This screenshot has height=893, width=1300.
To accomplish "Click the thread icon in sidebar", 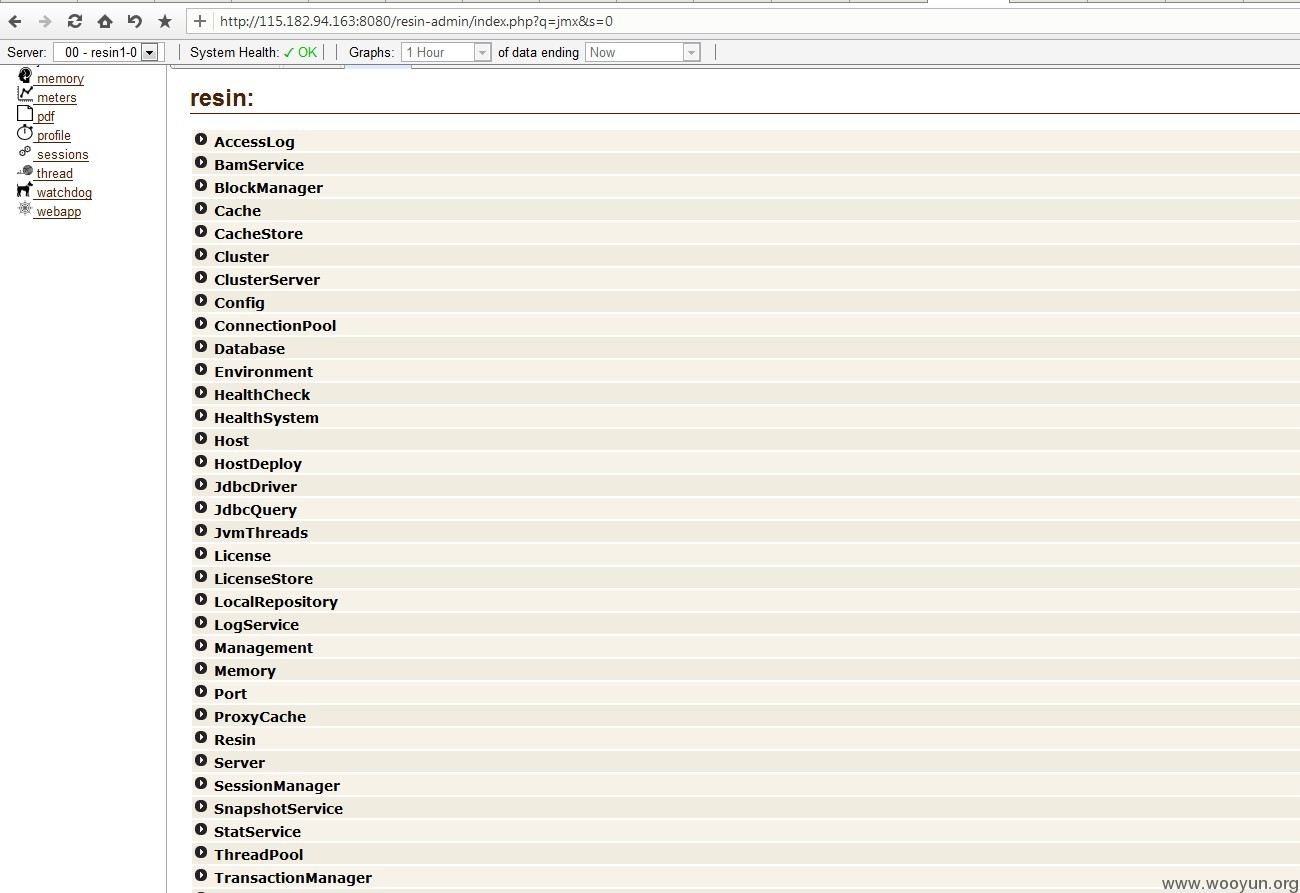I will 25,171.
